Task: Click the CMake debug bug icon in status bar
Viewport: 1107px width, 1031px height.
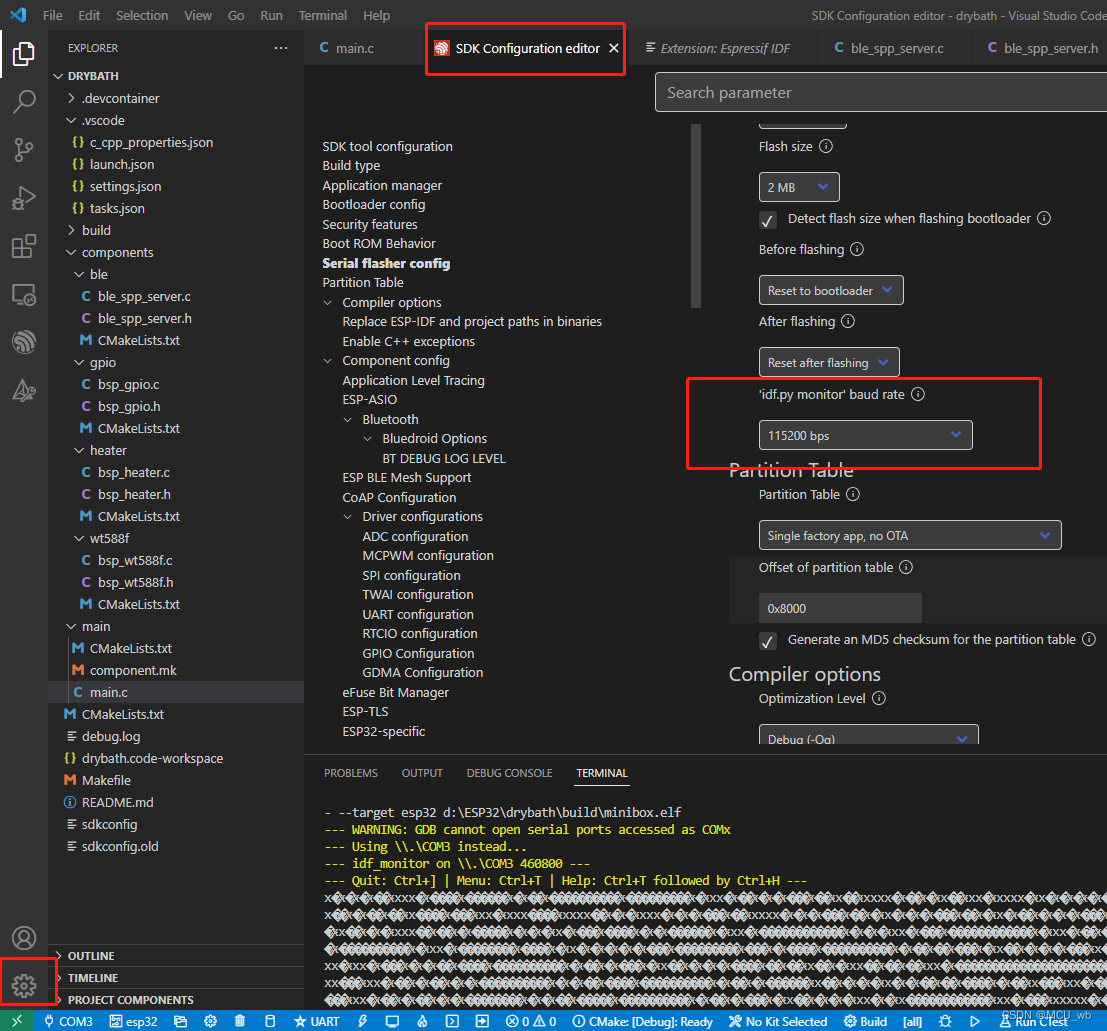Action: click(945, 1021)
